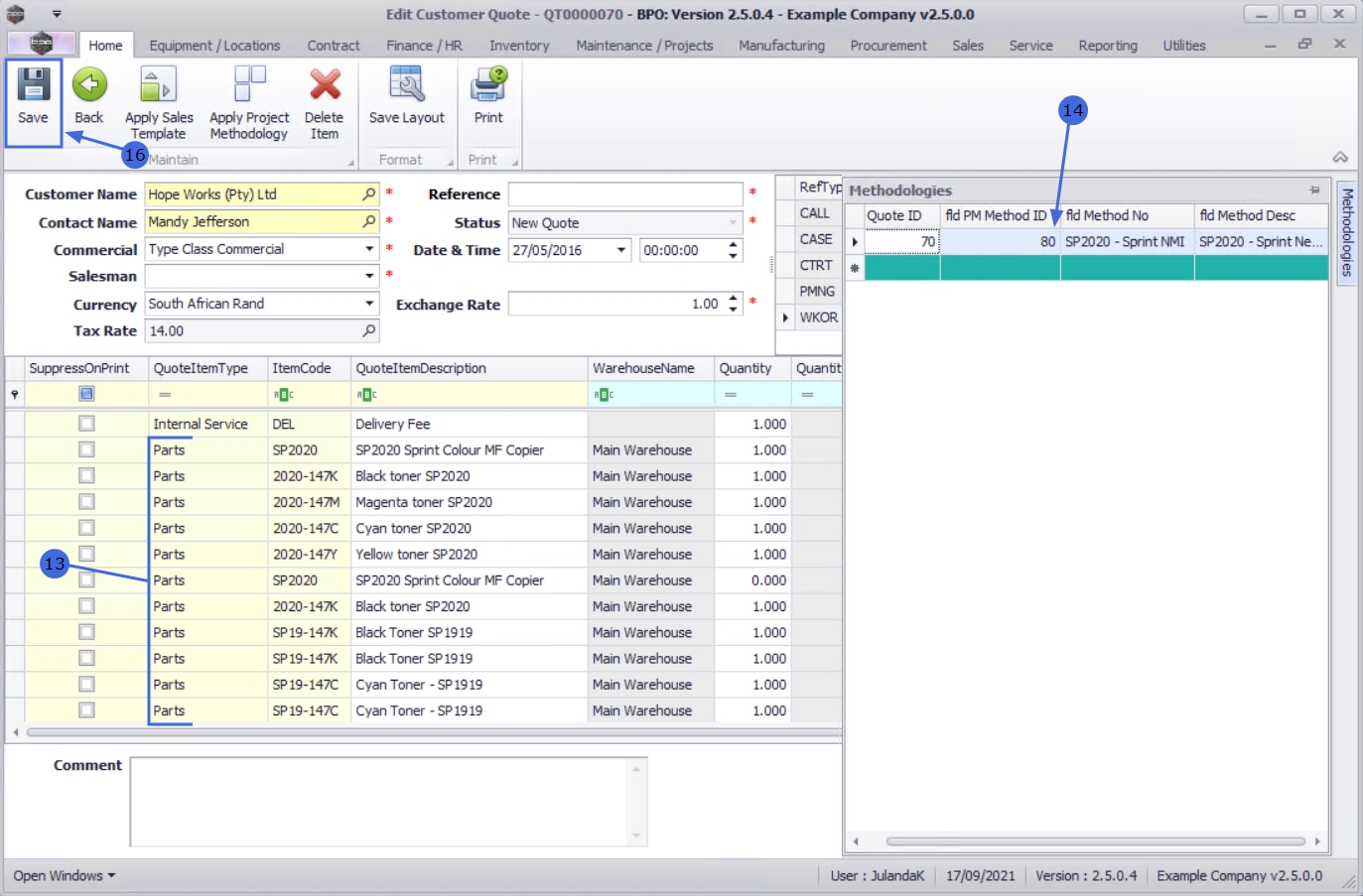
Task: Open the Status dropdown
Action: [x=734, y=223]
